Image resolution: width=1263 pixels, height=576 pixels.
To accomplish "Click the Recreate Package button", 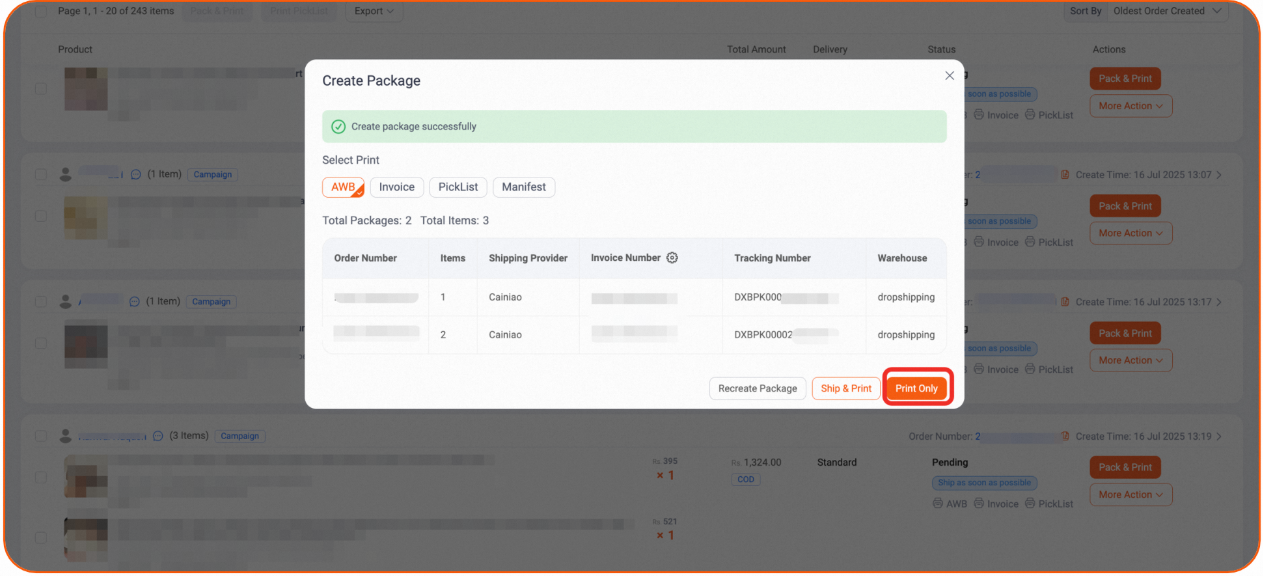I will pos(757,389).
